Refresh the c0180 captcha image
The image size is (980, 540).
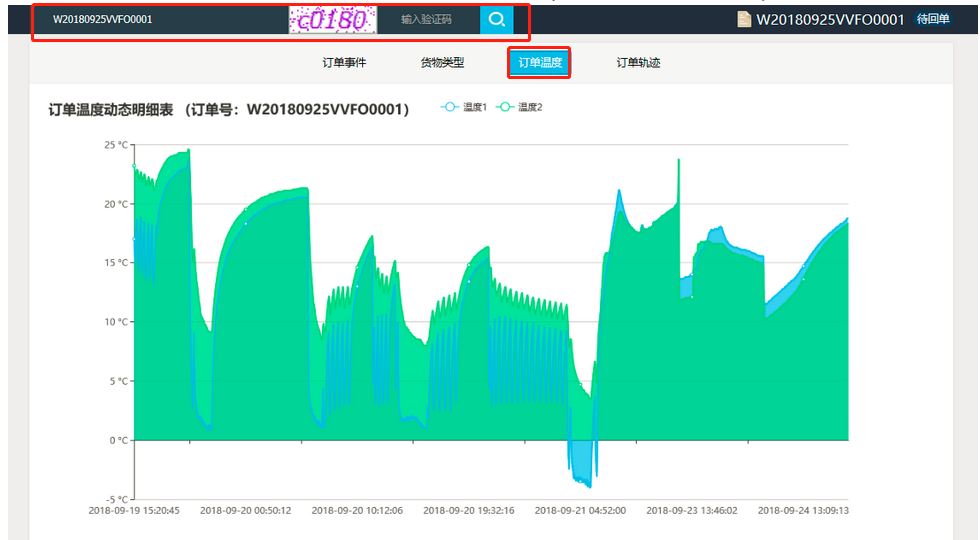[x=332, y=19]
